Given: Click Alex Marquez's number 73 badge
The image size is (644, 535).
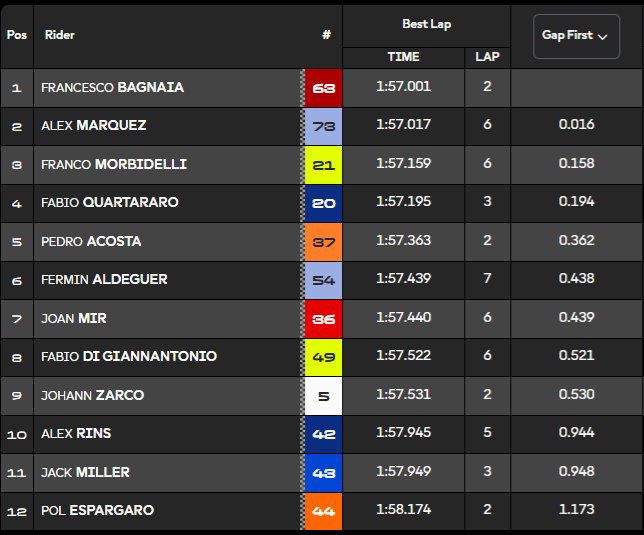Looking at the screenshot, I should 323,126.
